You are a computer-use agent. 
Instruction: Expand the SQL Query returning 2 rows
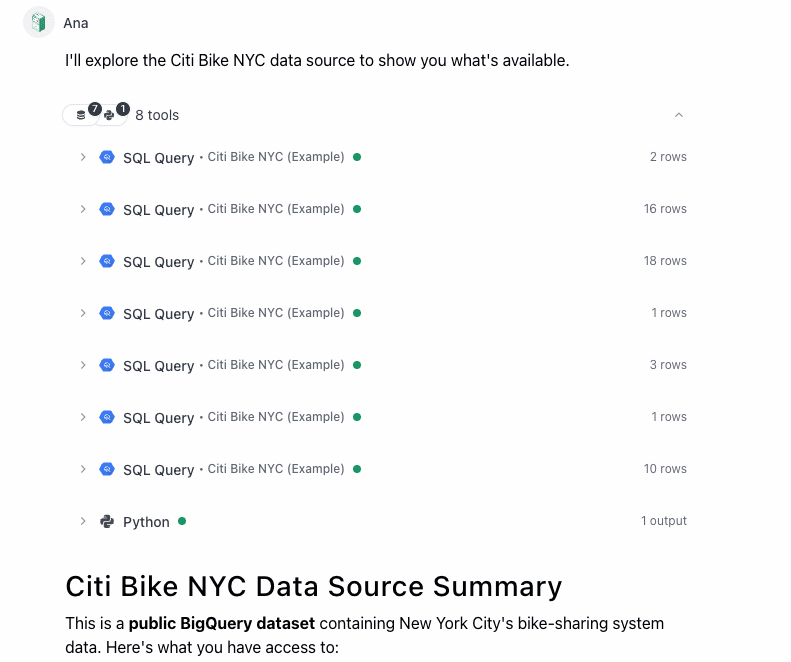[83, 157]
